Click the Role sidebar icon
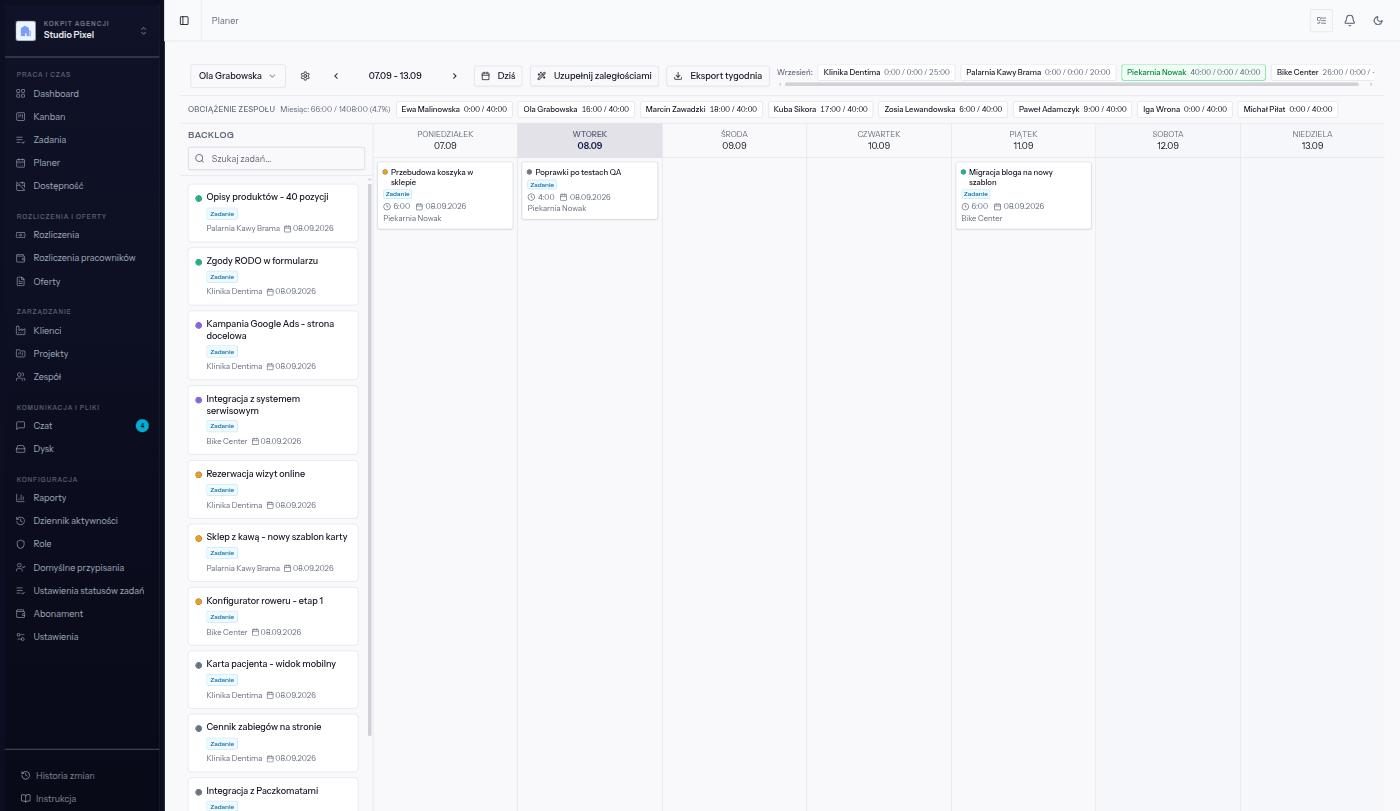 click(21, 544)
